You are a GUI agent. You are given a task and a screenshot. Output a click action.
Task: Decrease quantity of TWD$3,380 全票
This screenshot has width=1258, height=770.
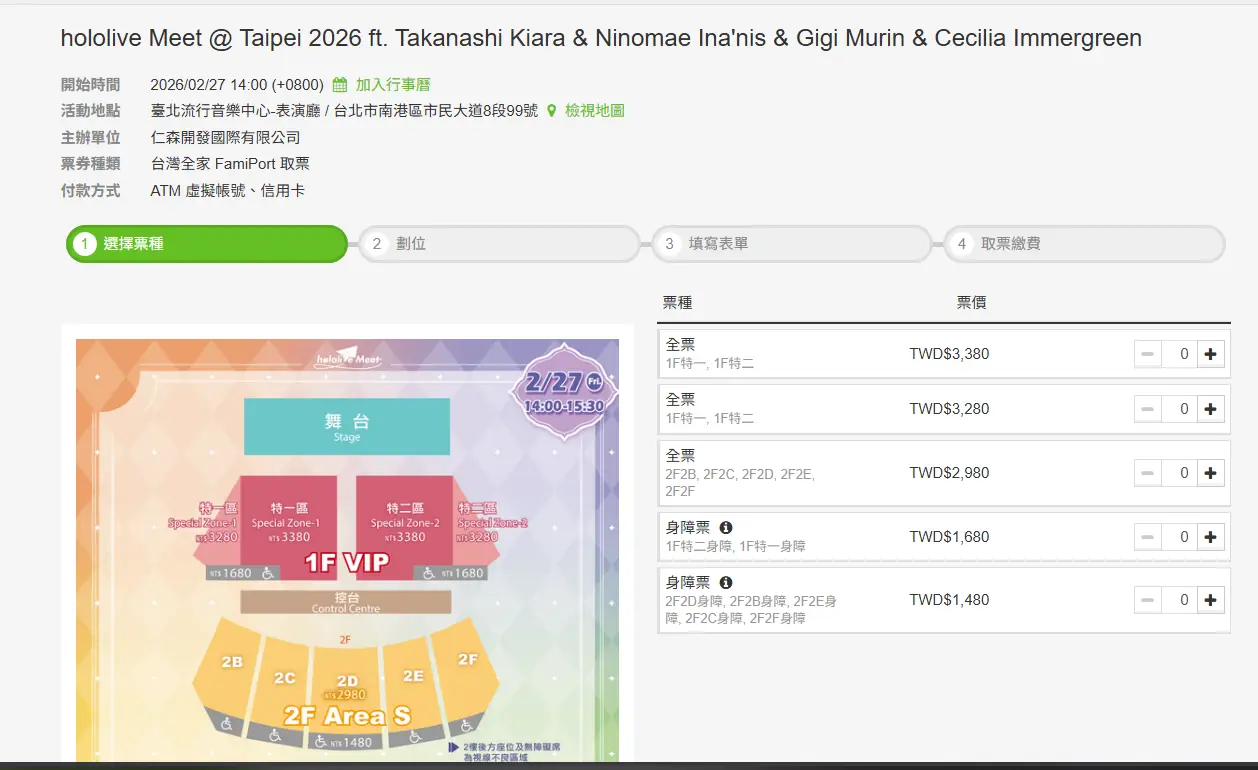(x=1148, y=354)
